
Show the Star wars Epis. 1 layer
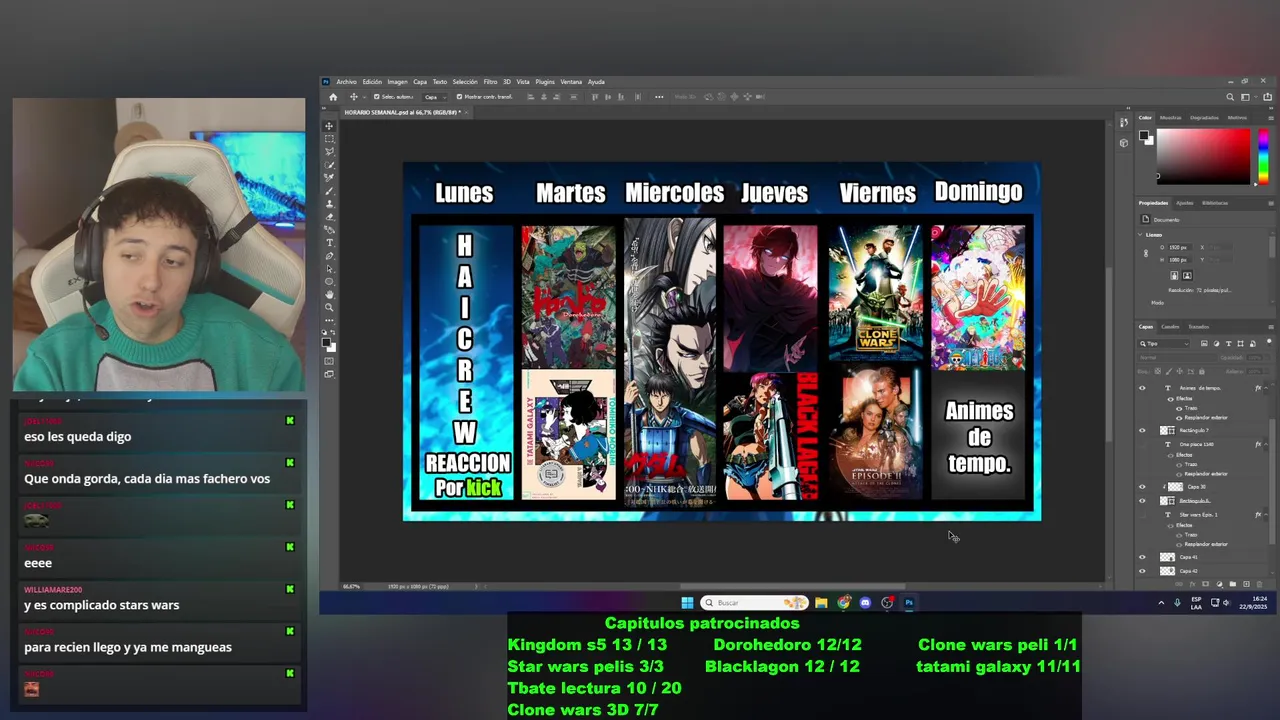click(1142, 514)
